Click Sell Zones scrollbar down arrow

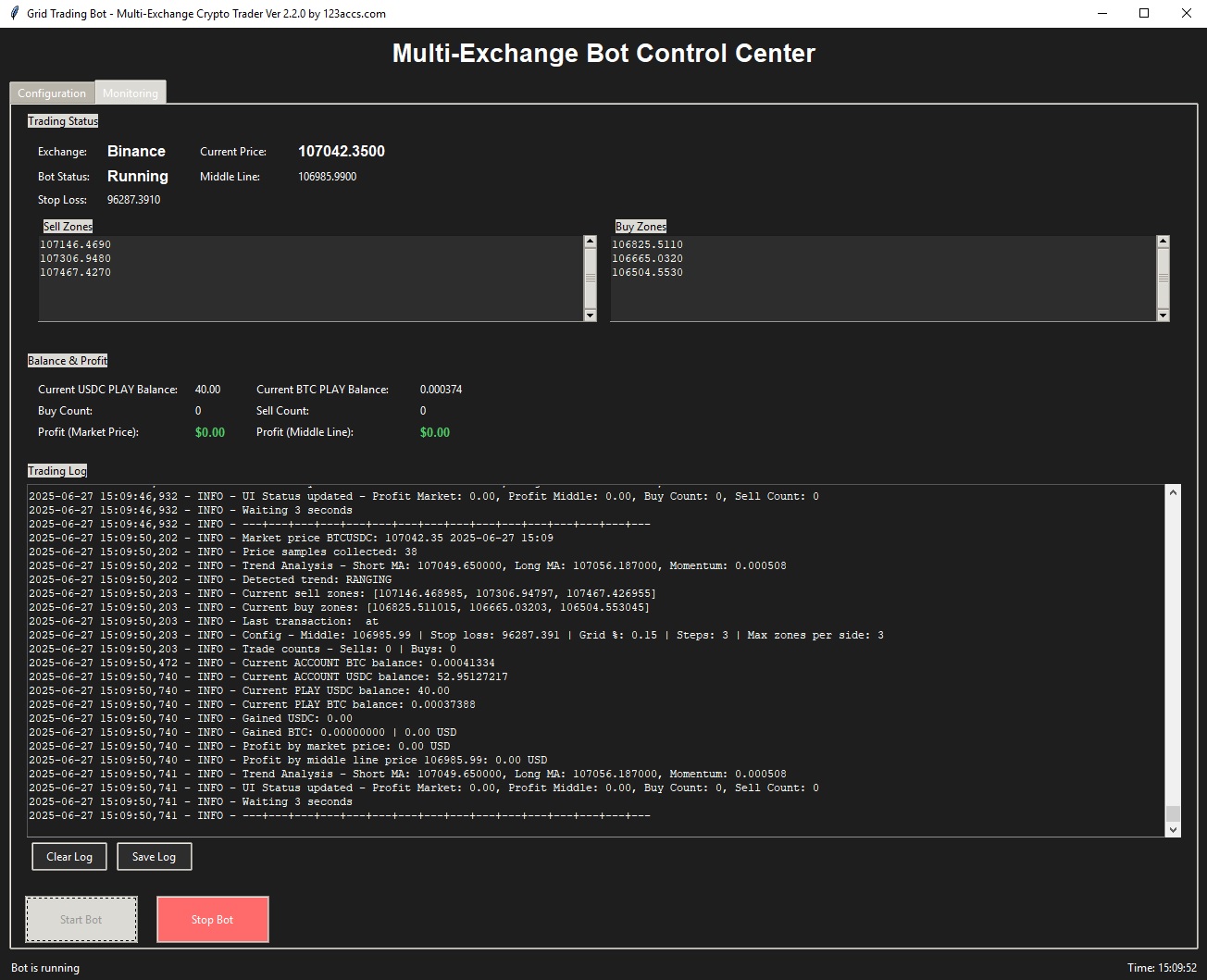click(591, 316)
